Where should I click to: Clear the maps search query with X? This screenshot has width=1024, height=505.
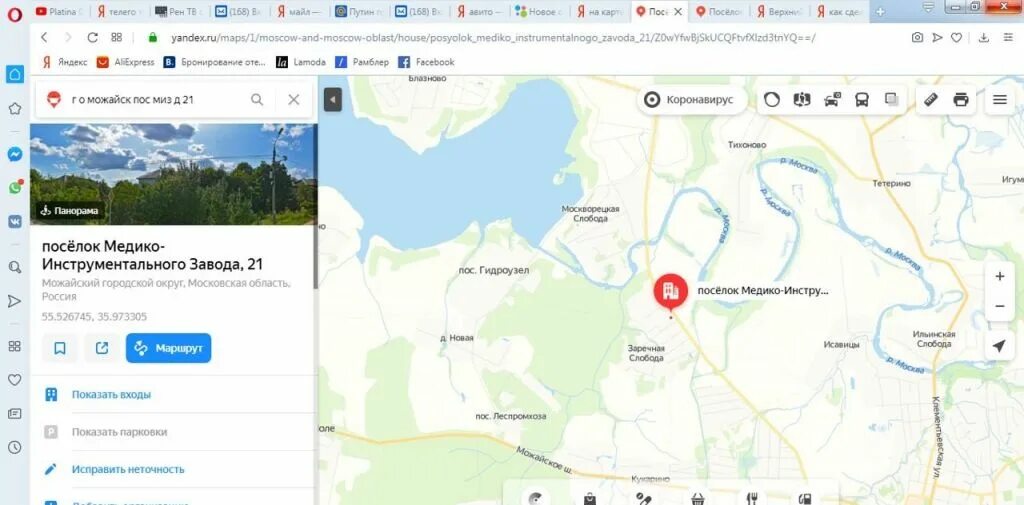tap(294, 99)
